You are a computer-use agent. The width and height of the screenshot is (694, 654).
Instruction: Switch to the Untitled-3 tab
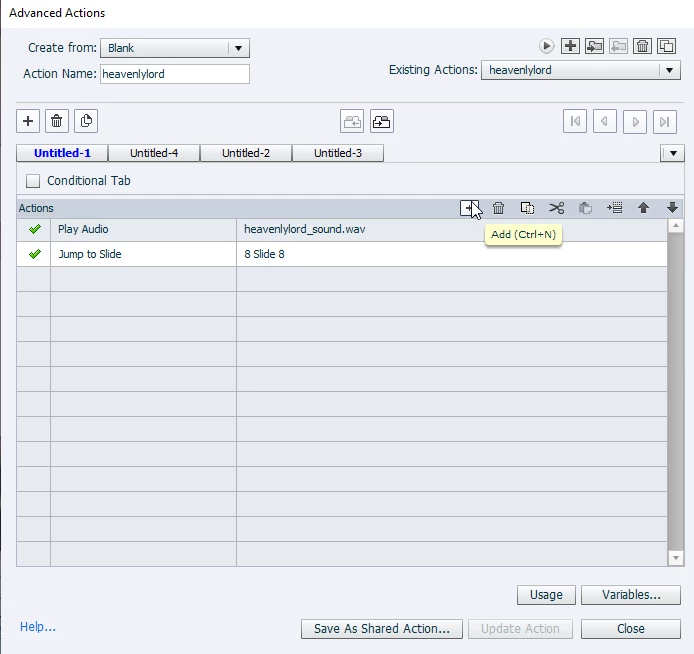(x=338, y=153)
